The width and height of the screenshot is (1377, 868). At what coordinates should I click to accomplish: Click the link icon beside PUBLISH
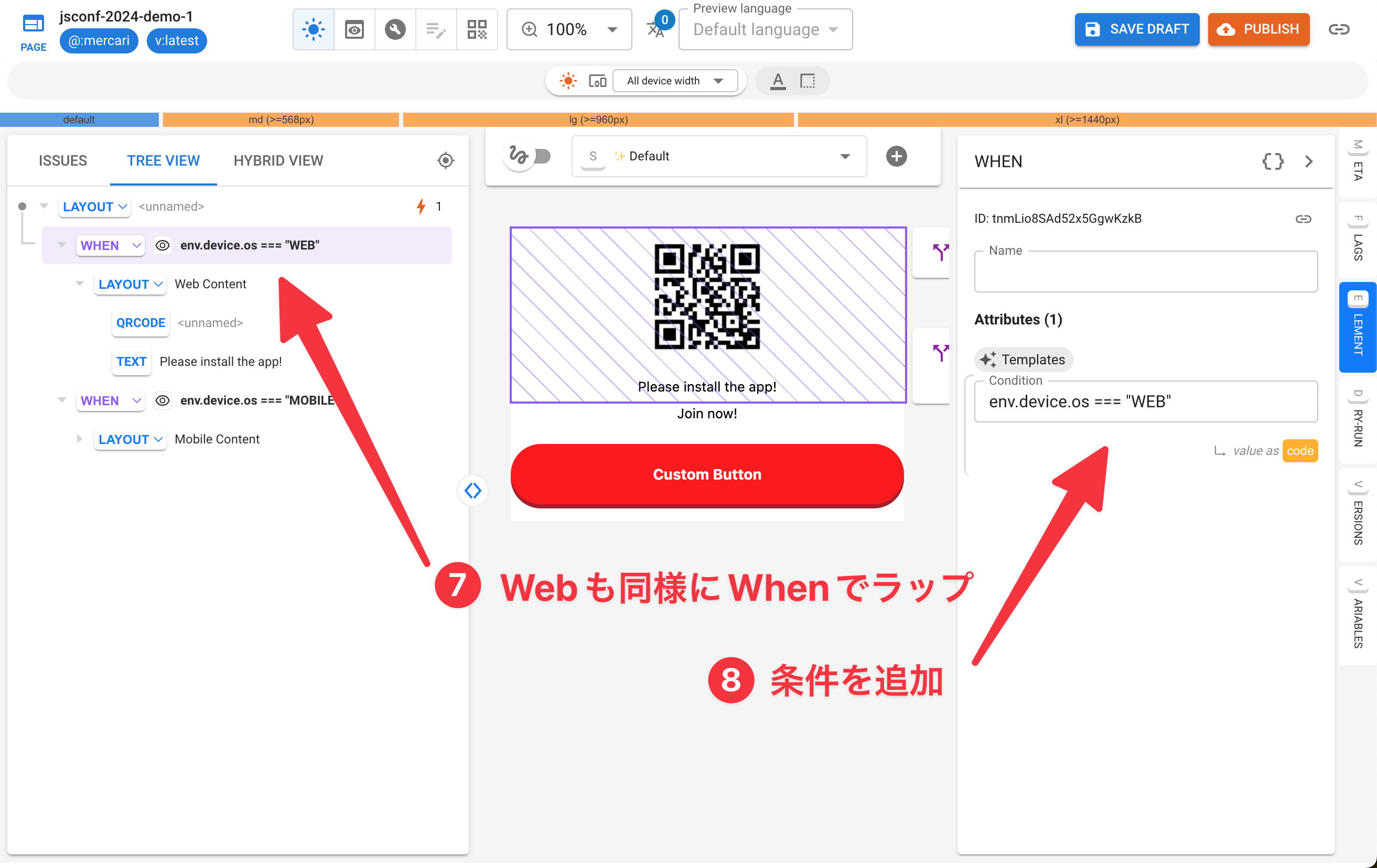pos(1339,29)
